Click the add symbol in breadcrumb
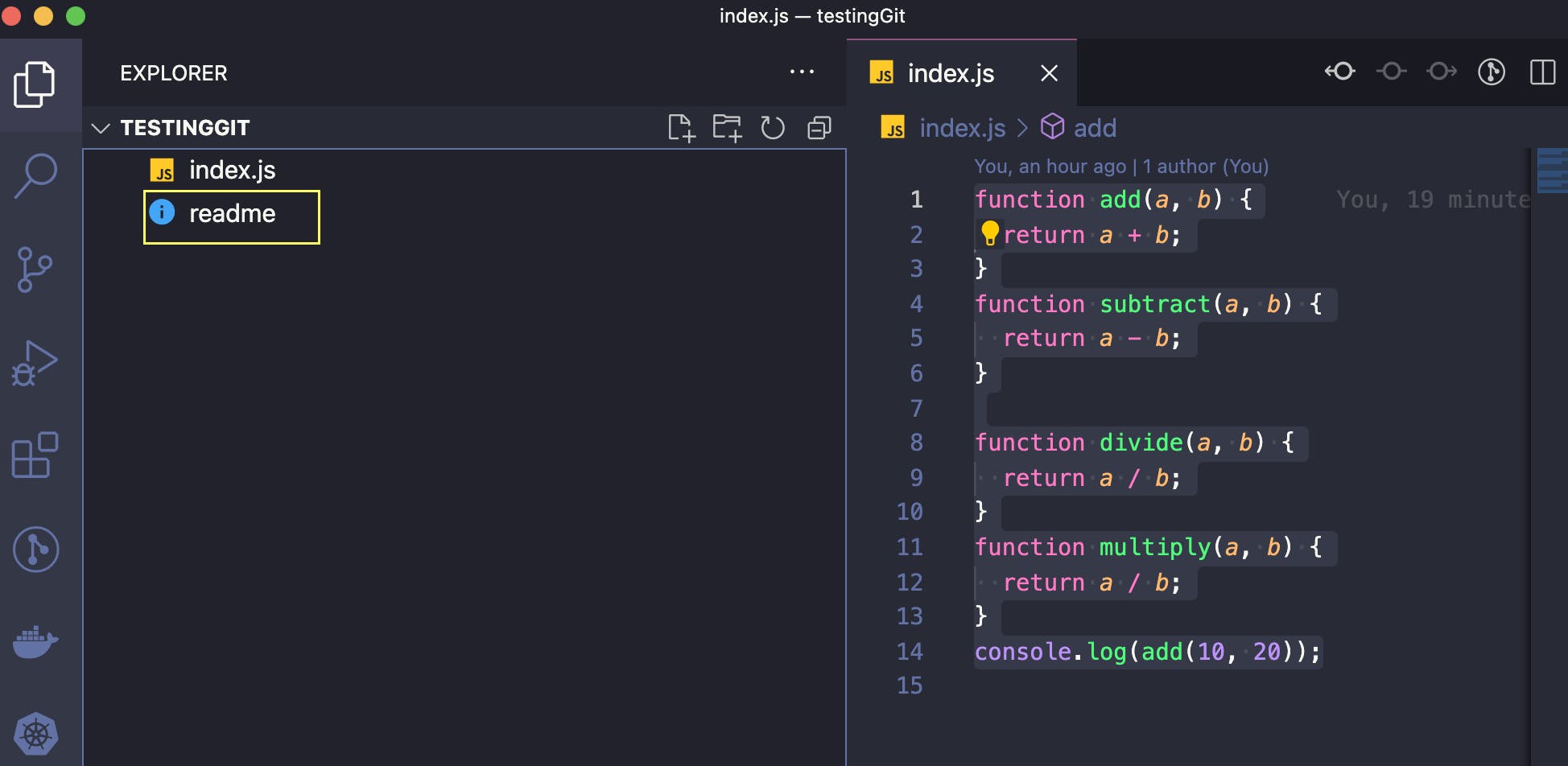The image size is (1568, 766). pyautogui.click(x=1095, y=128)
